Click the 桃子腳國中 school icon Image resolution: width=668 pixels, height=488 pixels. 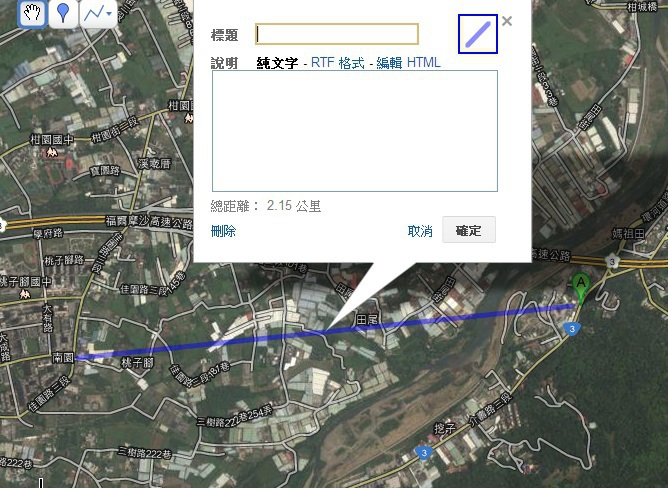(25, 294)
